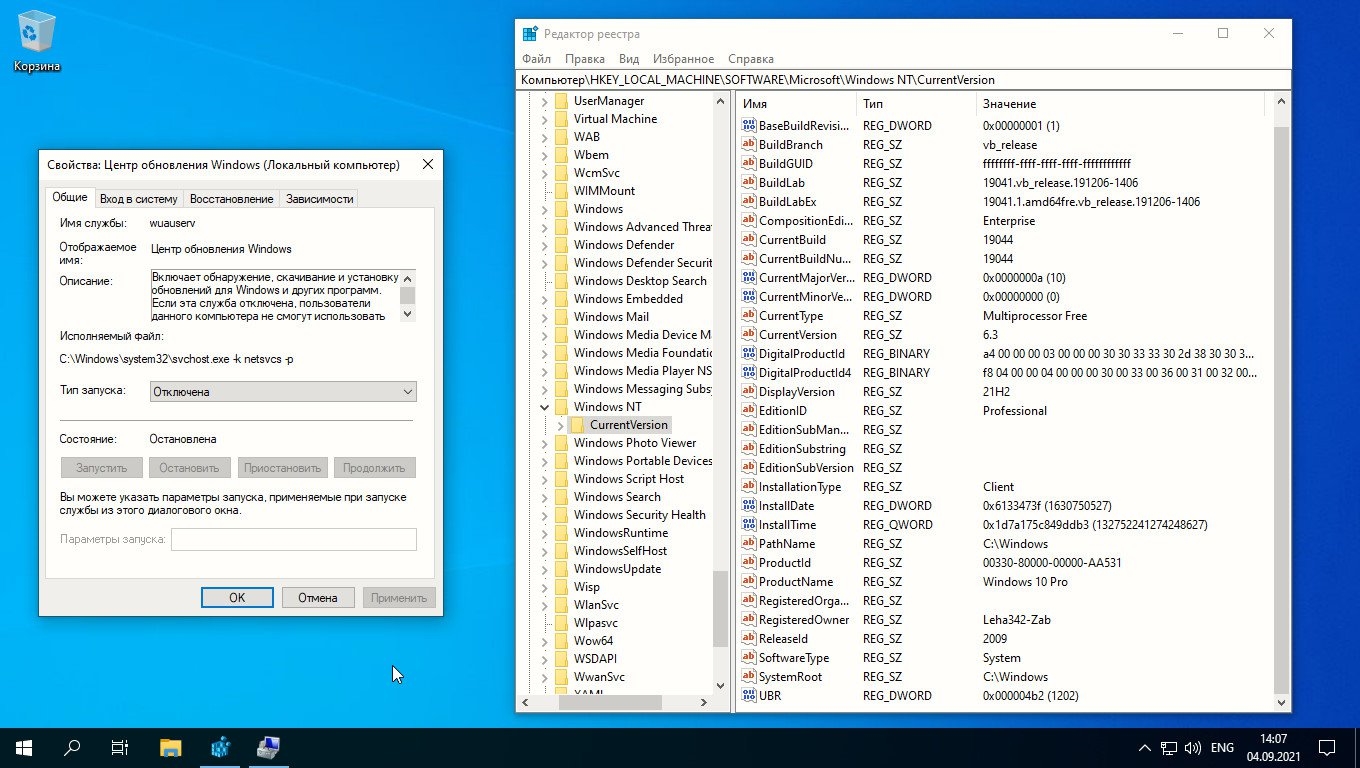Viewport: 1360px width, 768px height.
Task: Open Task View on the taskbar
Action: point(120,747)
